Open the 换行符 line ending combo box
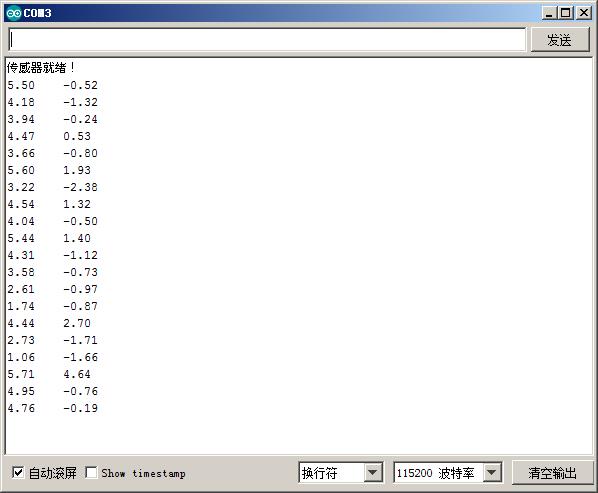 [x=340, y=473]
